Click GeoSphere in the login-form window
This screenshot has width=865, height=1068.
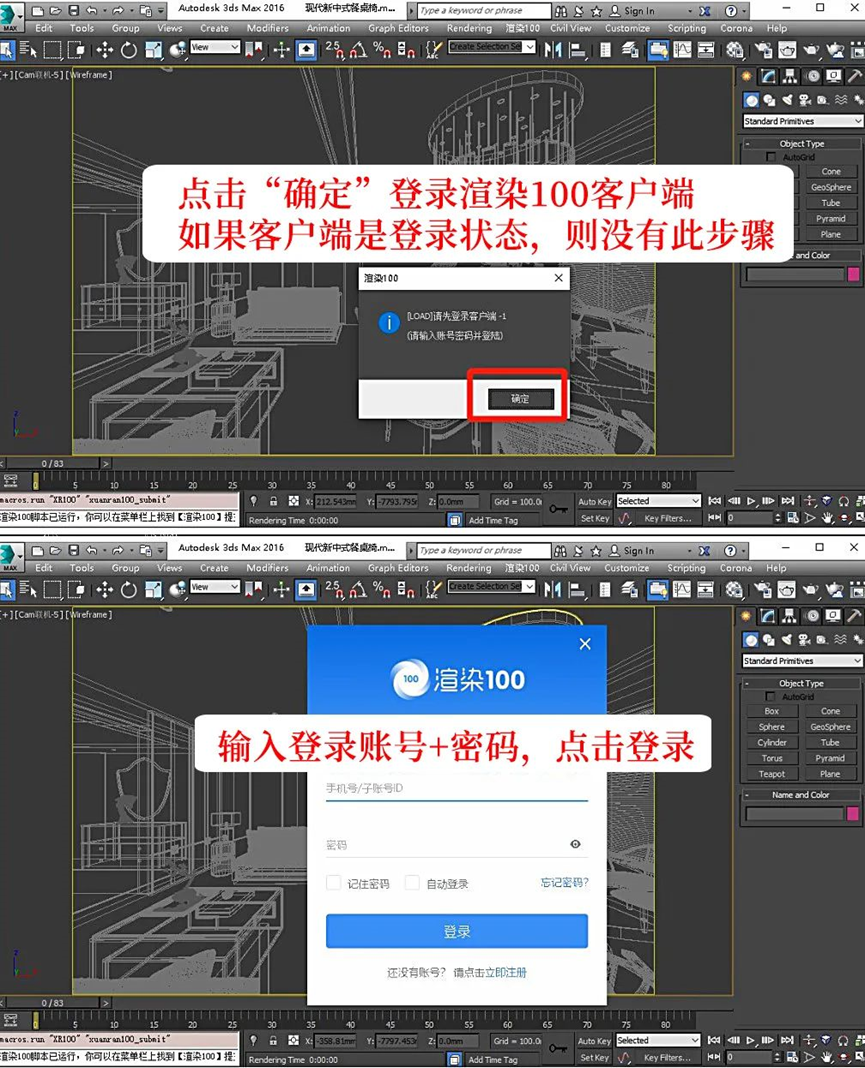pyautogui.click(x=830, y=727)
